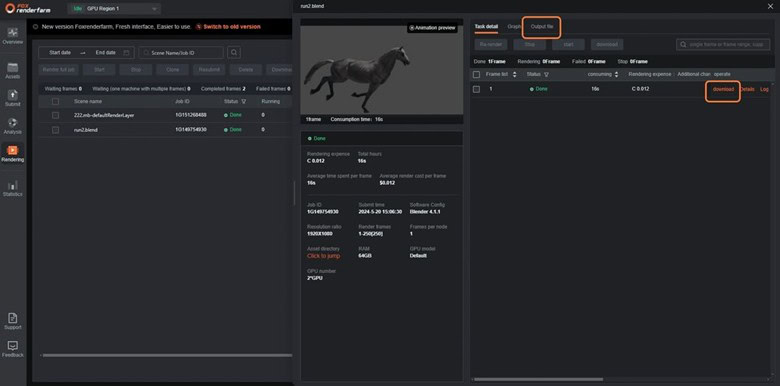This screenshot has width=780, height=386.
Task: Click the Done 1Frame status counter
Action: point(489,62)
